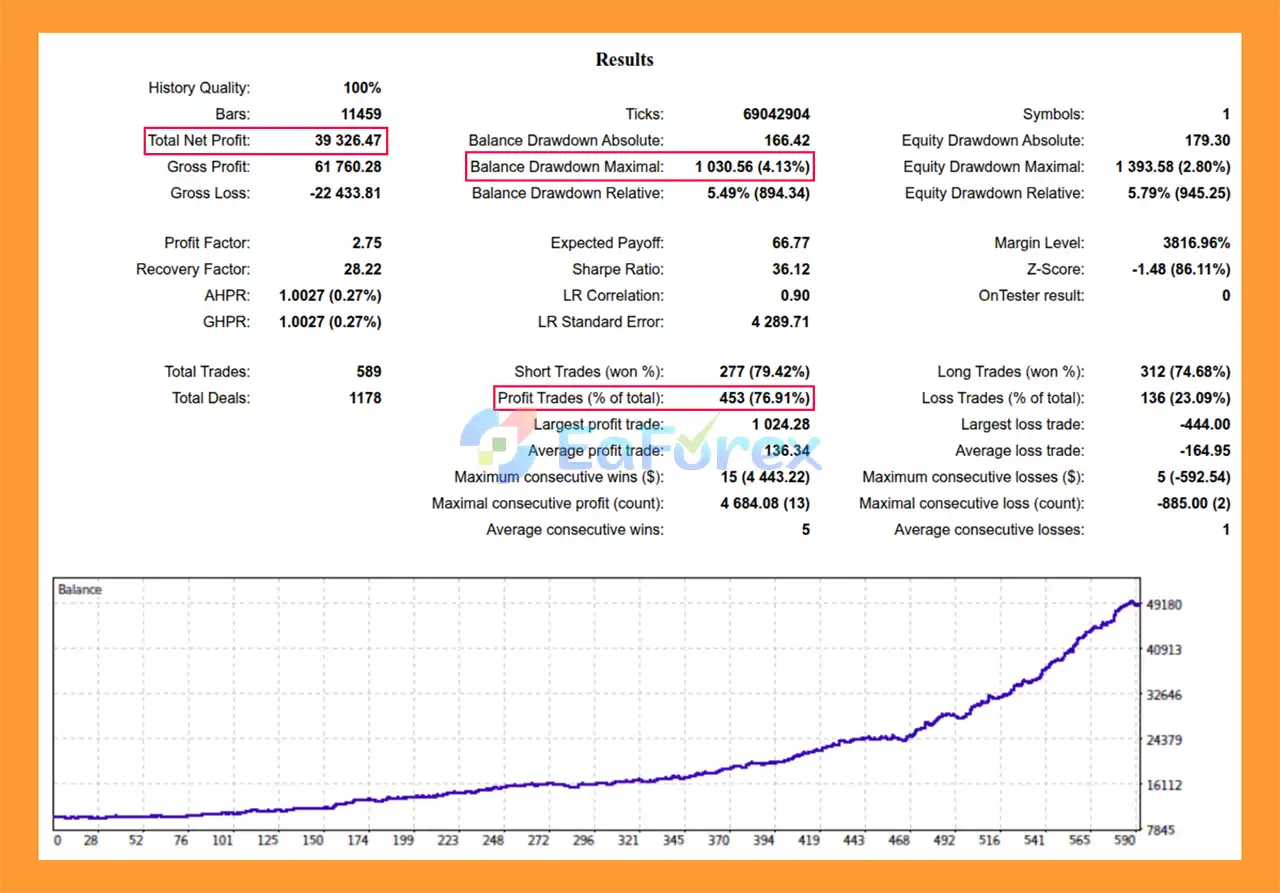Select the Profit Factor value 2.75
The image size is (1280, 893).
(363, 243)
